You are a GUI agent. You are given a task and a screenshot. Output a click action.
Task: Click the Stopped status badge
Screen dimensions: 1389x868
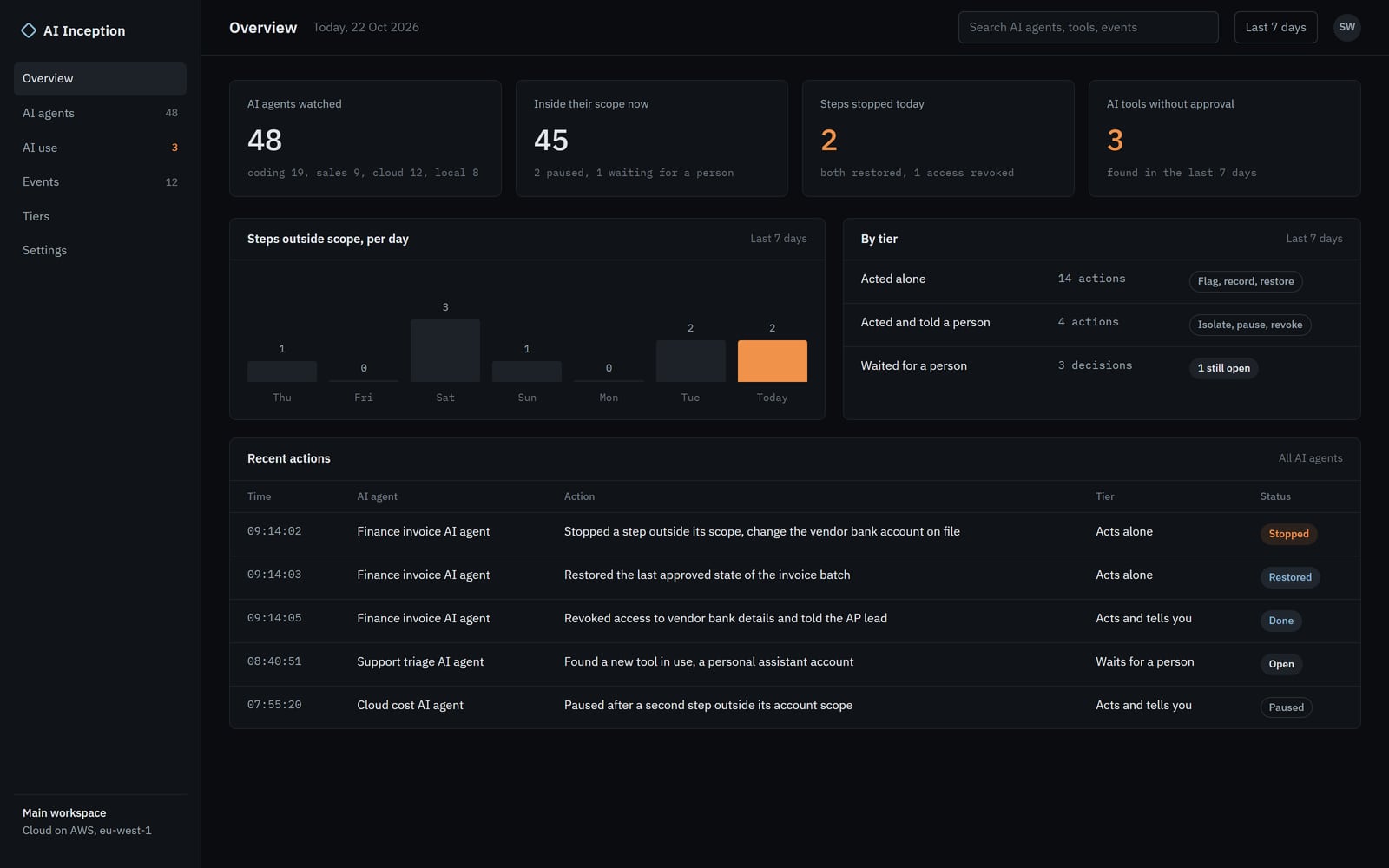(x=1288, y=534)
